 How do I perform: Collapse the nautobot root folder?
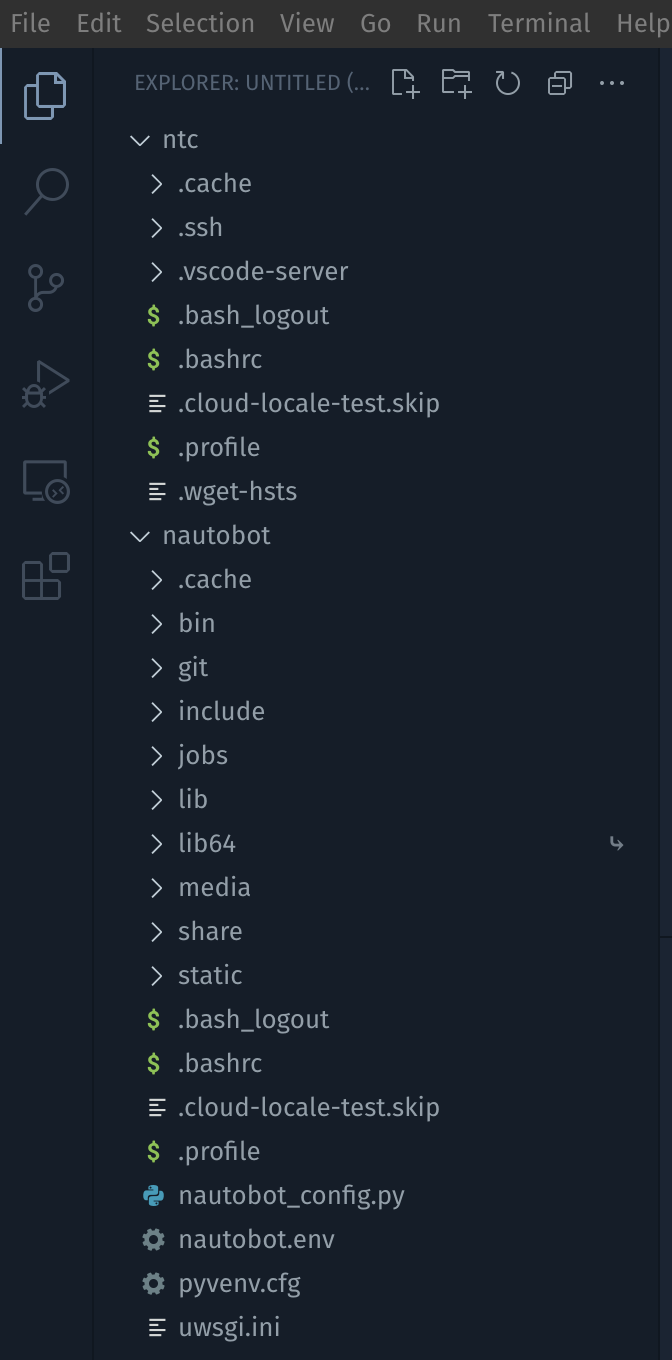coord(216,536)
